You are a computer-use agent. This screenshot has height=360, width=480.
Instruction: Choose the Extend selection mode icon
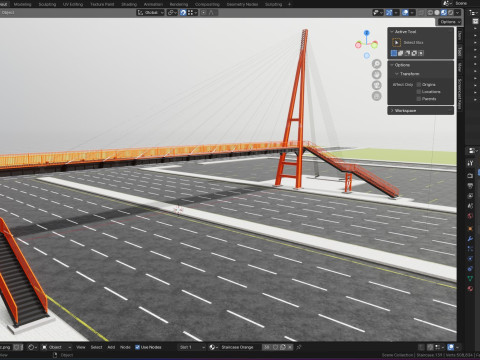tap(401, 53)
